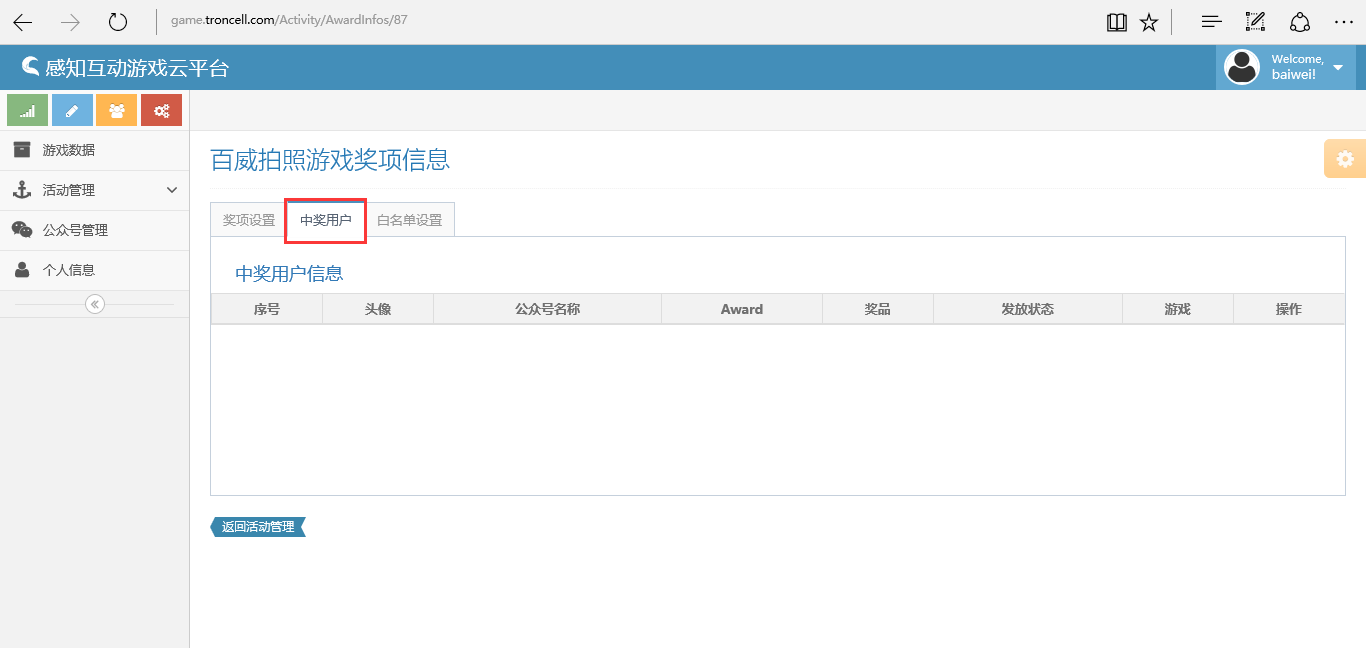Click 发放状态 column header
The width and height of the screenshot is (1366, 648).
click(x=1028, y=309)
